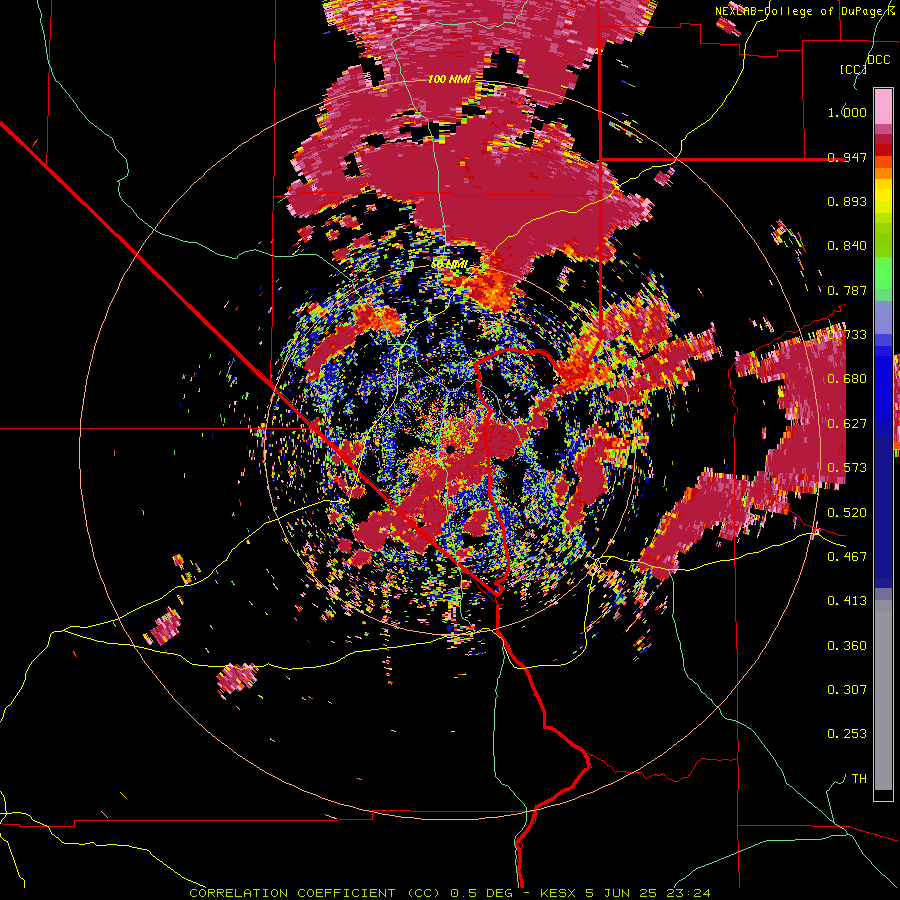Select the 0.307 color scale value
Viewport: 900px width, 900px height.
click(x=847, y=689)
